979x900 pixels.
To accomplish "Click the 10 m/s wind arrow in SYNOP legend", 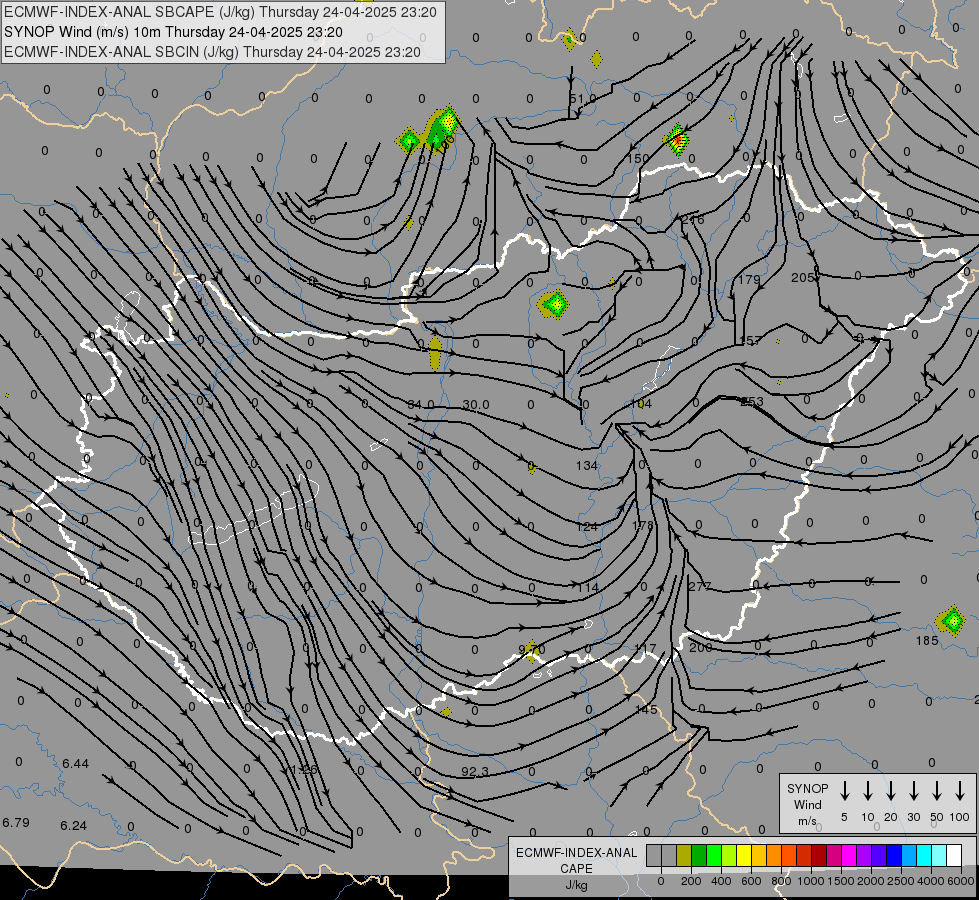I will pos(868,791).
